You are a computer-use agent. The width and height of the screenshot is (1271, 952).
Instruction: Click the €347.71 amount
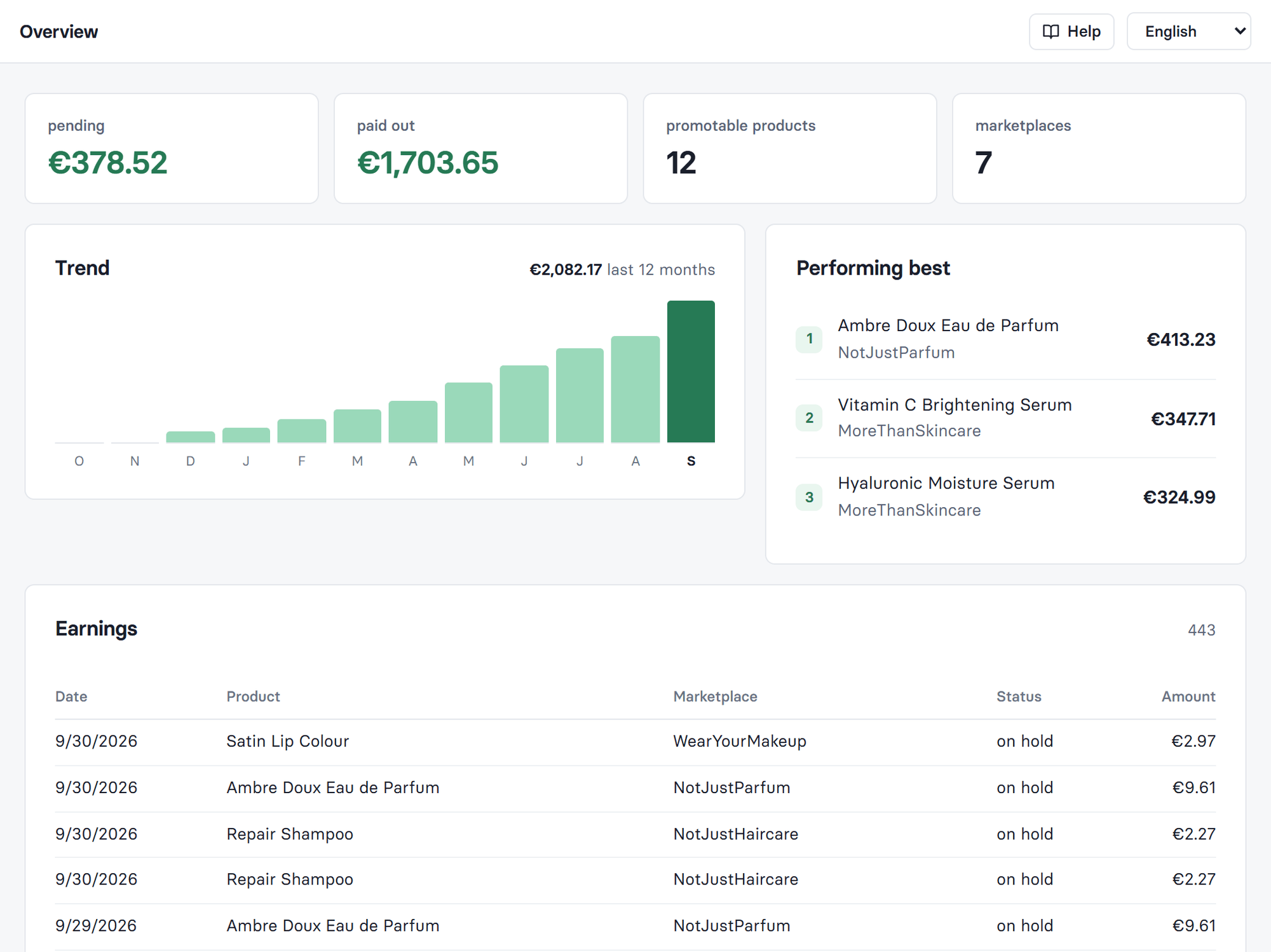tap(1183, 419)
